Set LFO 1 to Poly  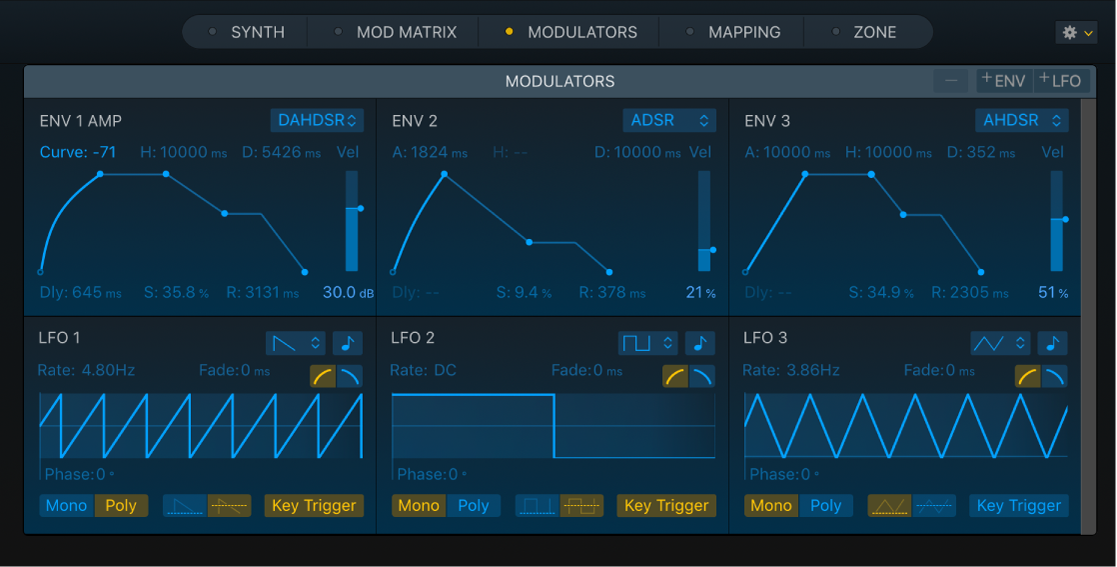[x=121, y=506]
